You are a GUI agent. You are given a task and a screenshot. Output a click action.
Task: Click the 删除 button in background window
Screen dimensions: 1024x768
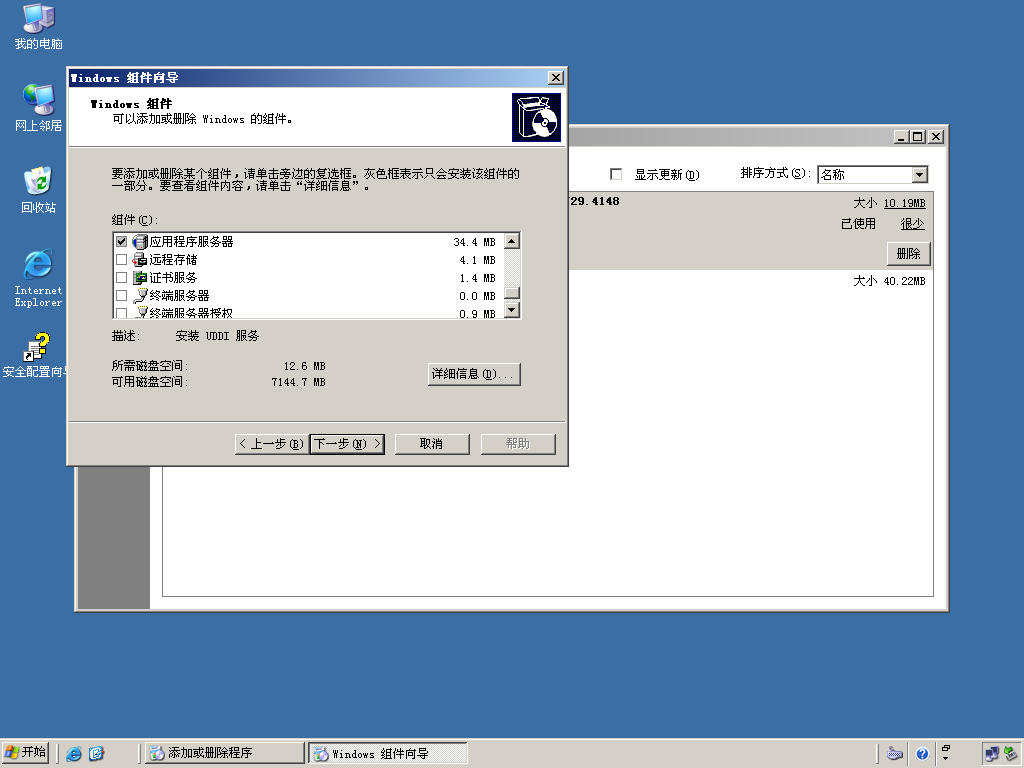[x=908, y=253]
